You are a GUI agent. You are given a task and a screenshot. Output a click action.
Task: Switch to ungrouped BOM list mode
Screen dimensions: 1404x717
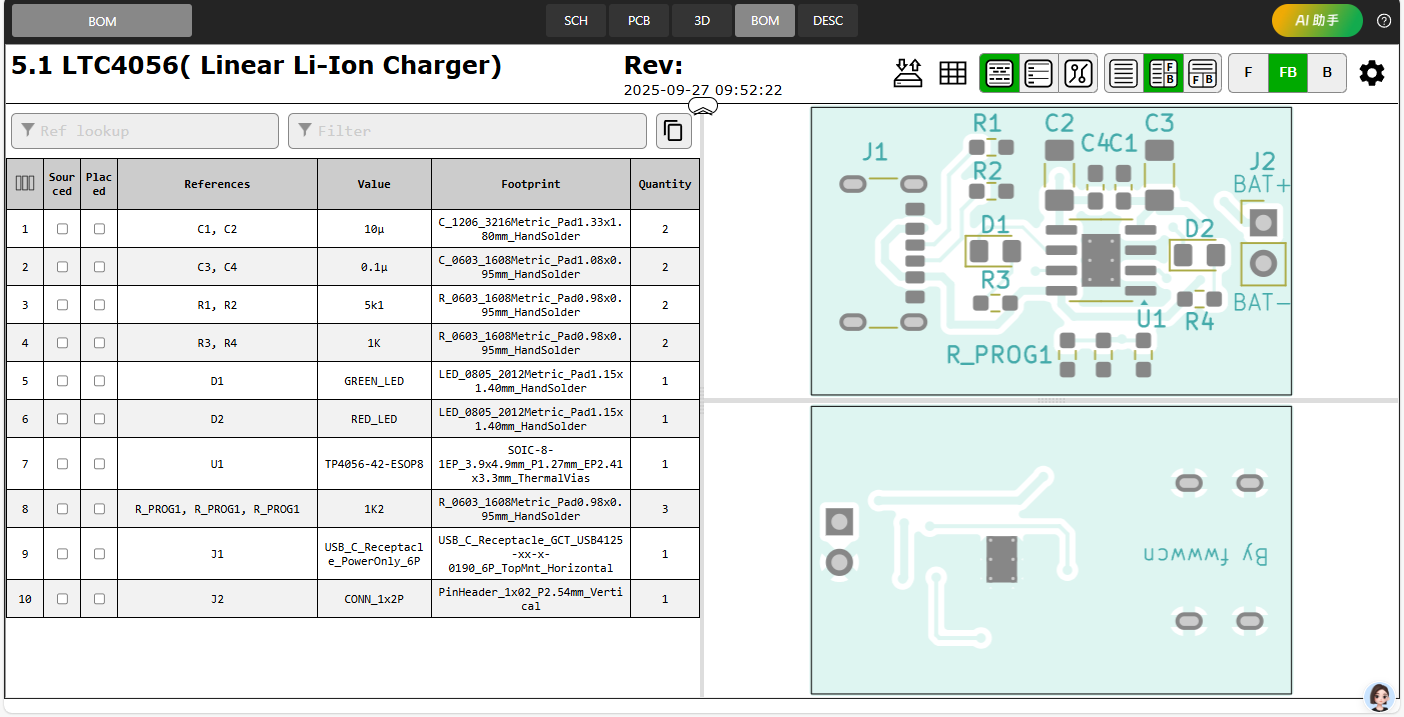(1038, 73)
